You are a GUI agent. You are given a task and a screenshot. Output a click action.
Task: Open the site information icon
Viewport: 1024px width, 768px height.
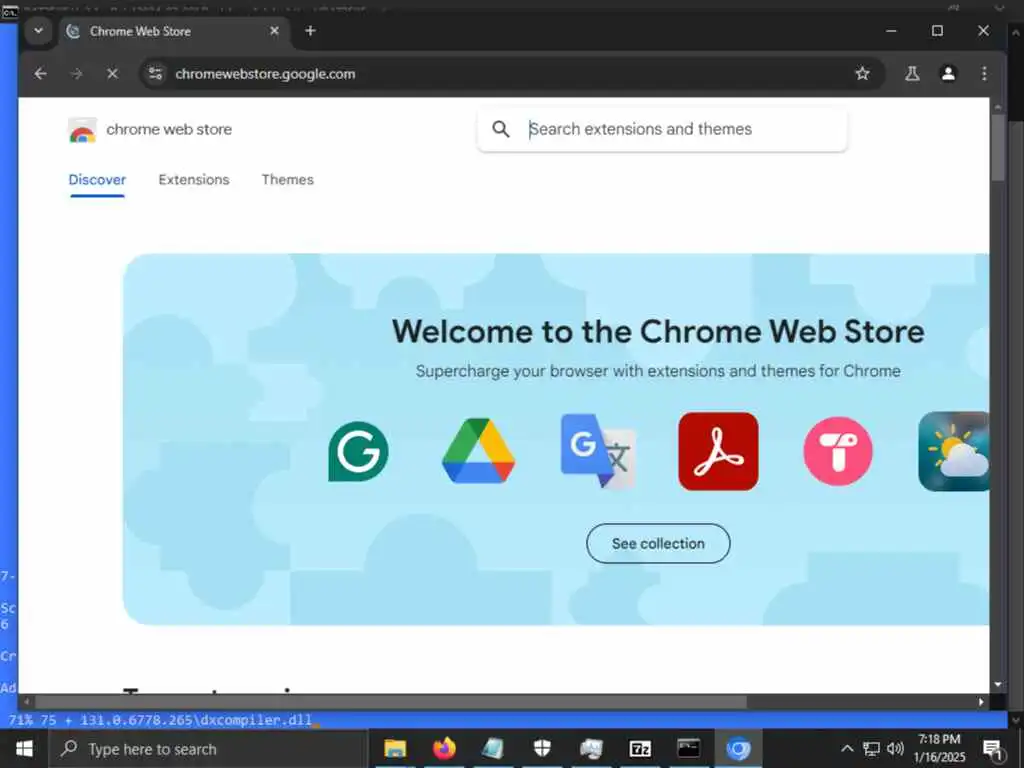155,74
